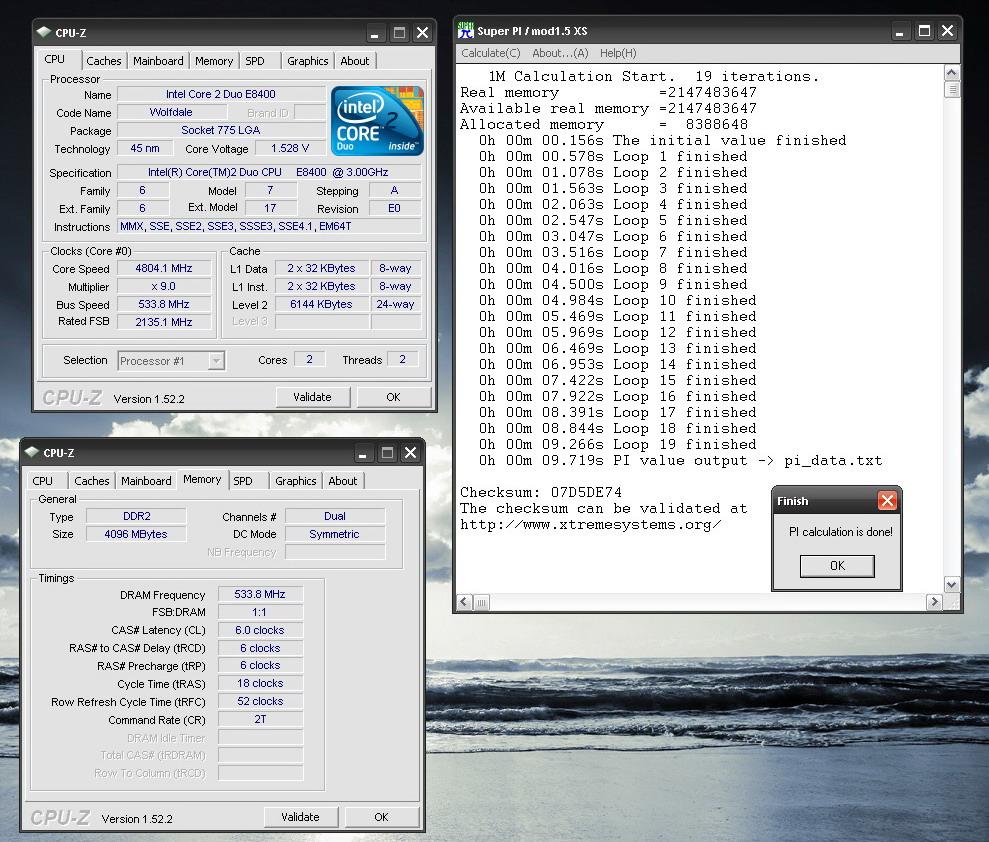Viewport: 989px width, 842px height.
Task: Click the Level 2 cache value 6144 KBytes
Action: (x=322, y=304)
